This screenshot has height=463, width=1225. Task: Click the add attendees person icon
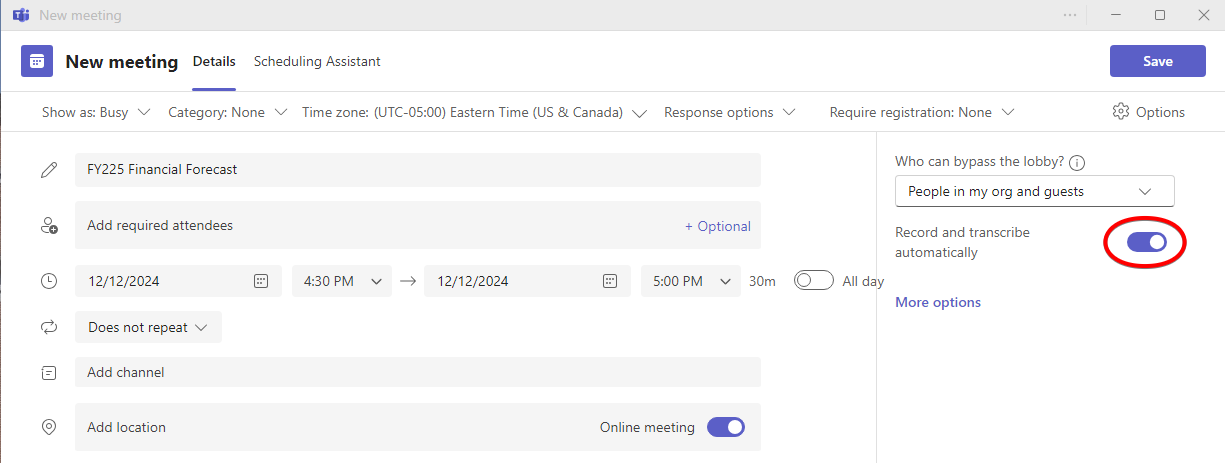point(49,226)
